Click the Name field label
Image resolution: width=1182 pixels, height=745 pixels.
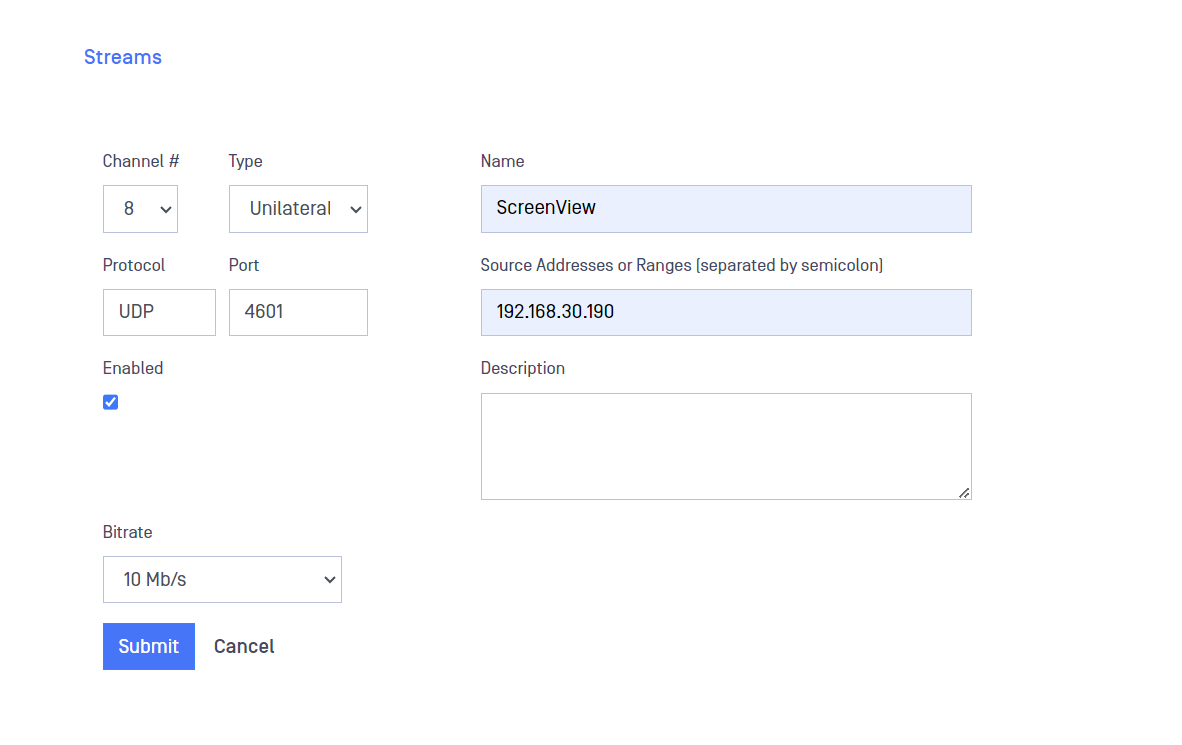coord(502,161)
